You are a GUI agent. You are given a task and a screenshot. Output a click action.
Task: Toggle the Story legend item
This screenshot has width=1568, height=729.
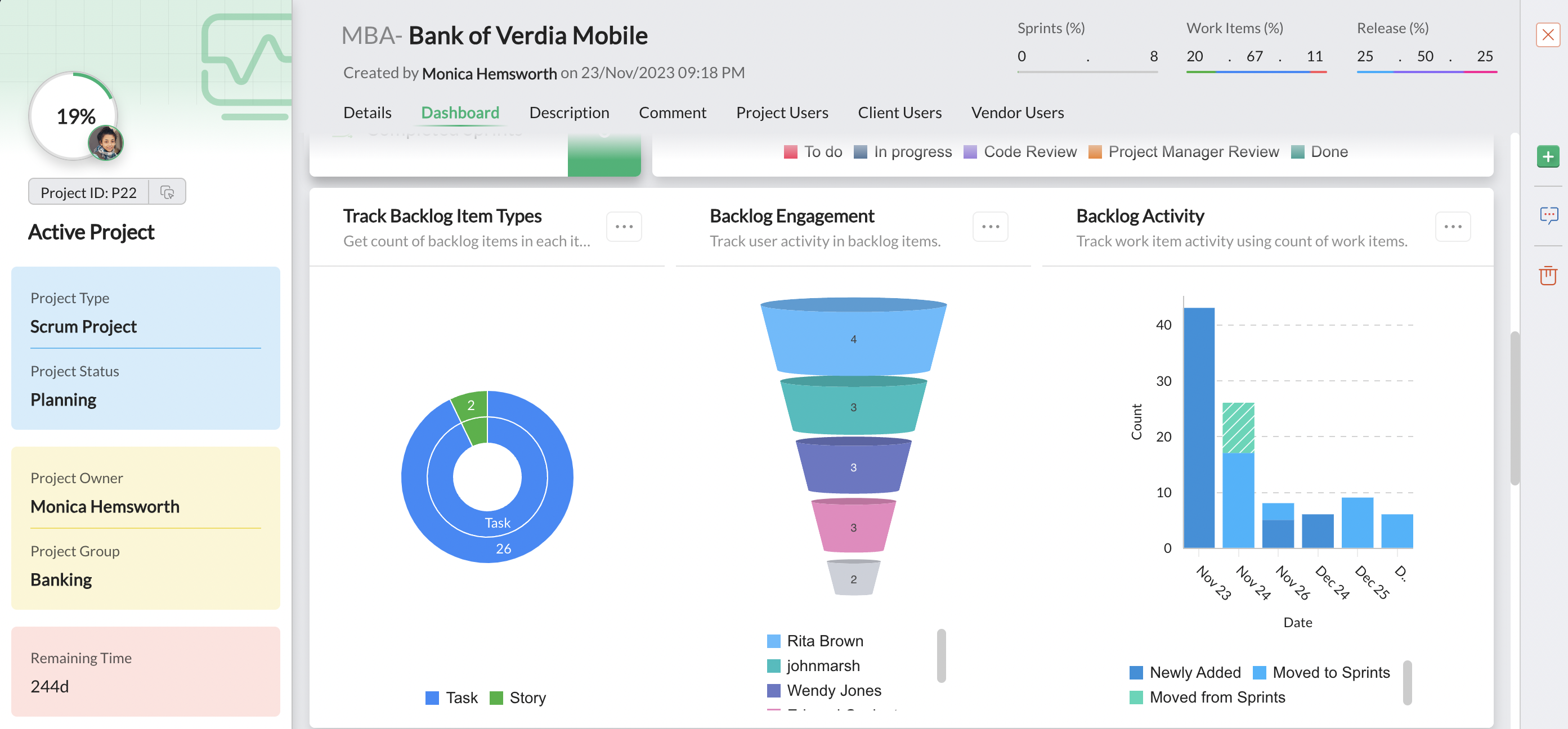pos(517,697)
